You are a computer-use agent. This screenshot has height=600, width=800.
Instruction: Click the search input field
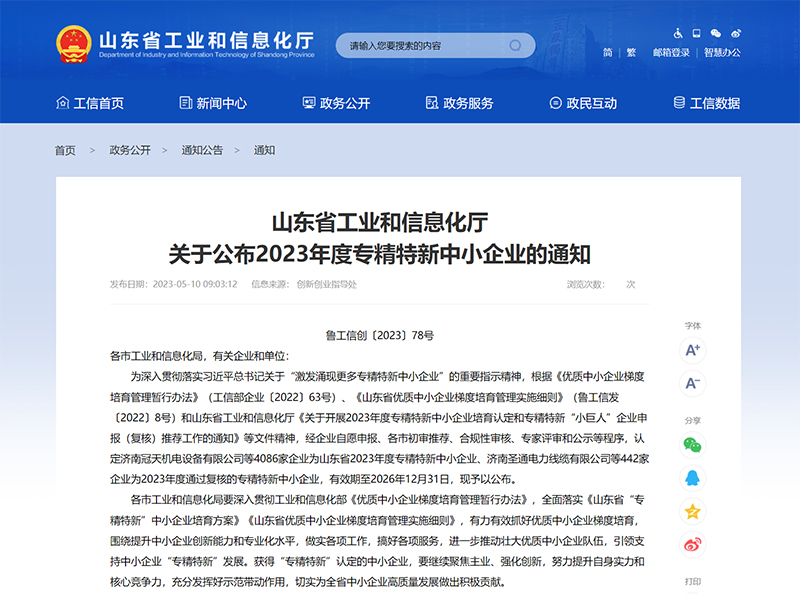(x=420, y=45)
